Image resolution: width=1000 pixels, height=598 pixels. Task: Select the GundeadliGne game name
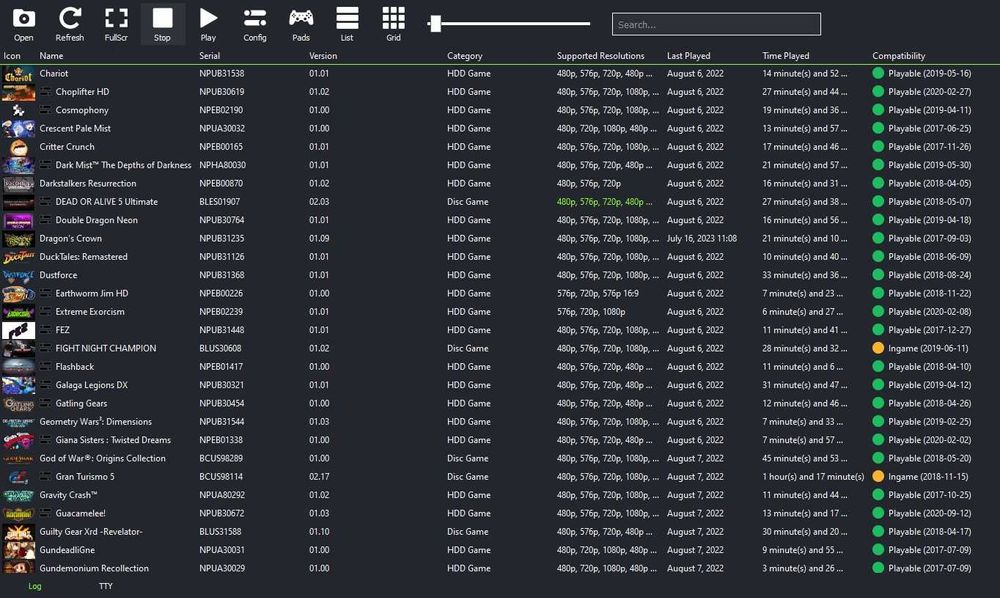click(x=67, y=550)
